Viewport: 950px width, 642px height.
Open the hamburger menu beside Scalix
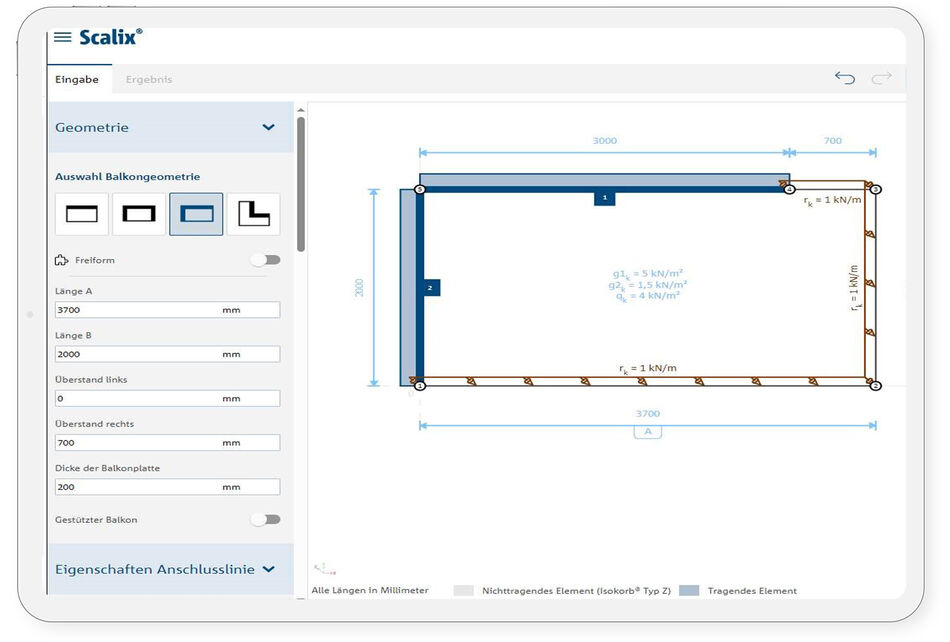(63, 37)
